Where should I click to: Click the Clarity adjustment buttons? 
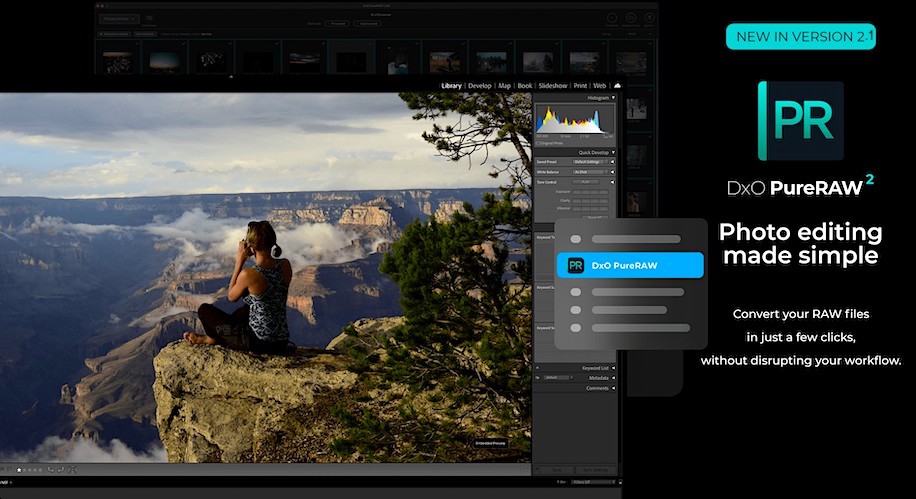point(590,200)
